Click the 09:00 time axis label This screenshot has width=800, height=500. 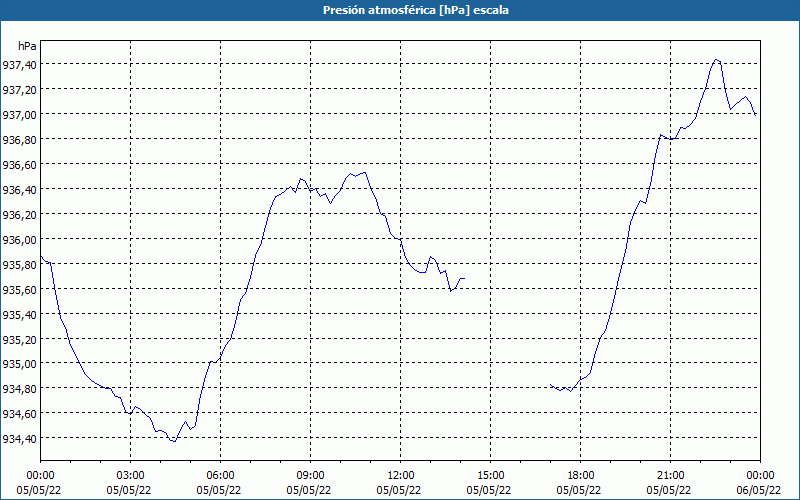(310, 476)
